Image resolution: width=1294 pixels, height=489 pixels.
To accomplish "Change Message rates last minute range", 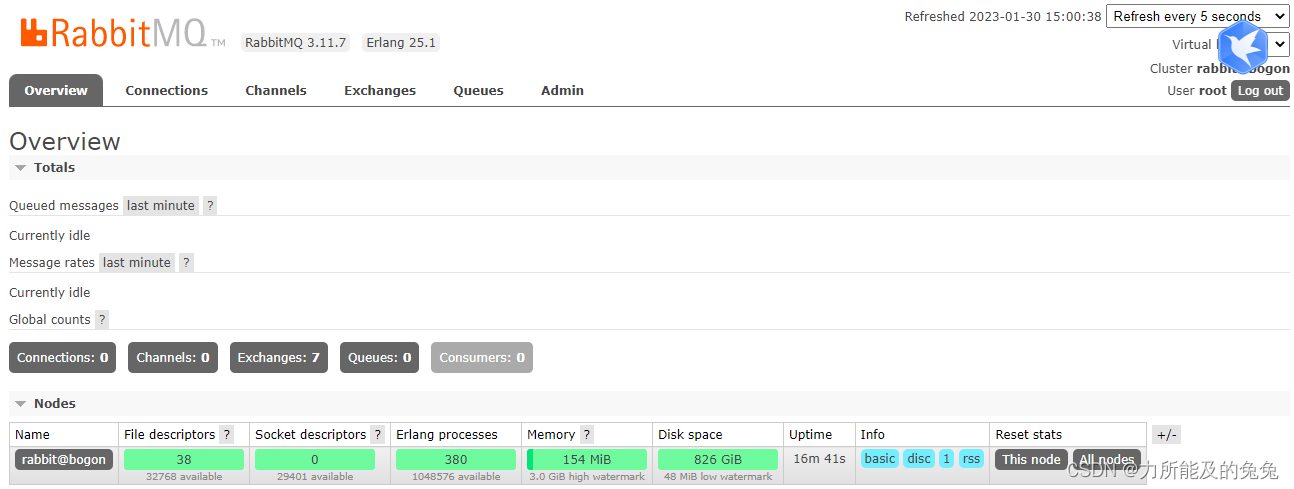I will click(137, 262).
